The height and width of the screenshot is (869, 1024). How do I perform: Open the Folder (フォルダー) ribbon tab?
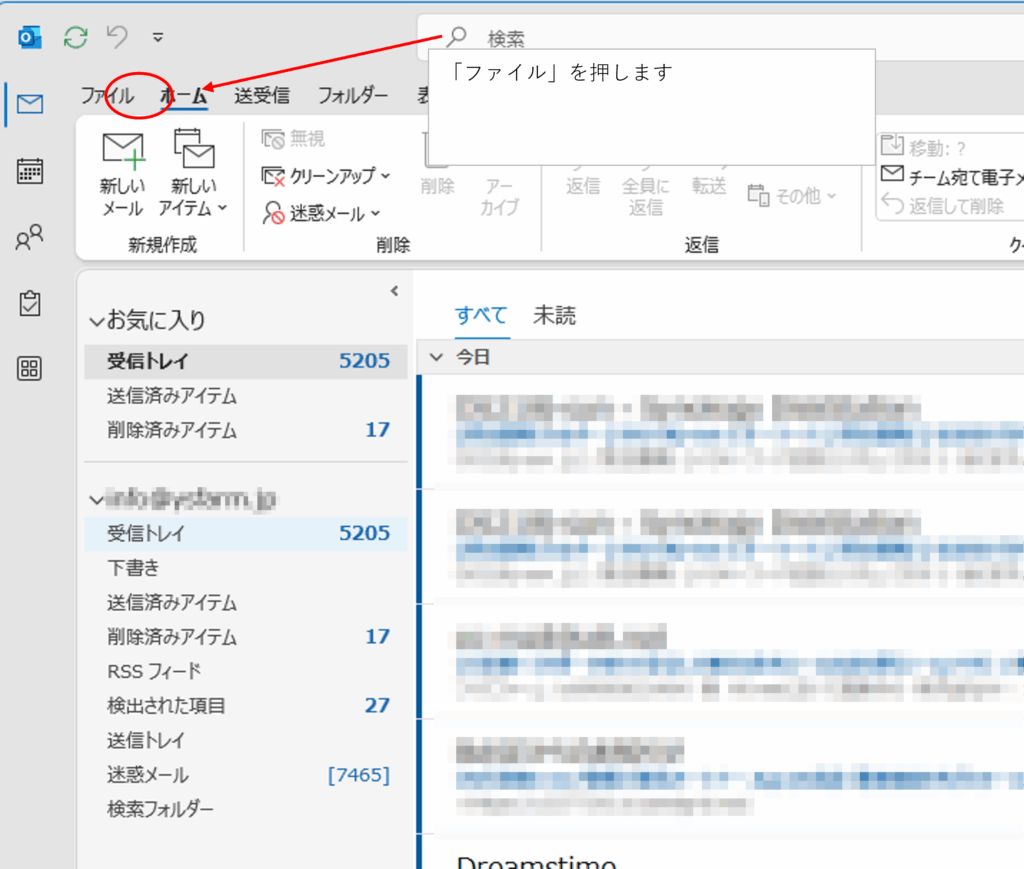pos(352,96)
